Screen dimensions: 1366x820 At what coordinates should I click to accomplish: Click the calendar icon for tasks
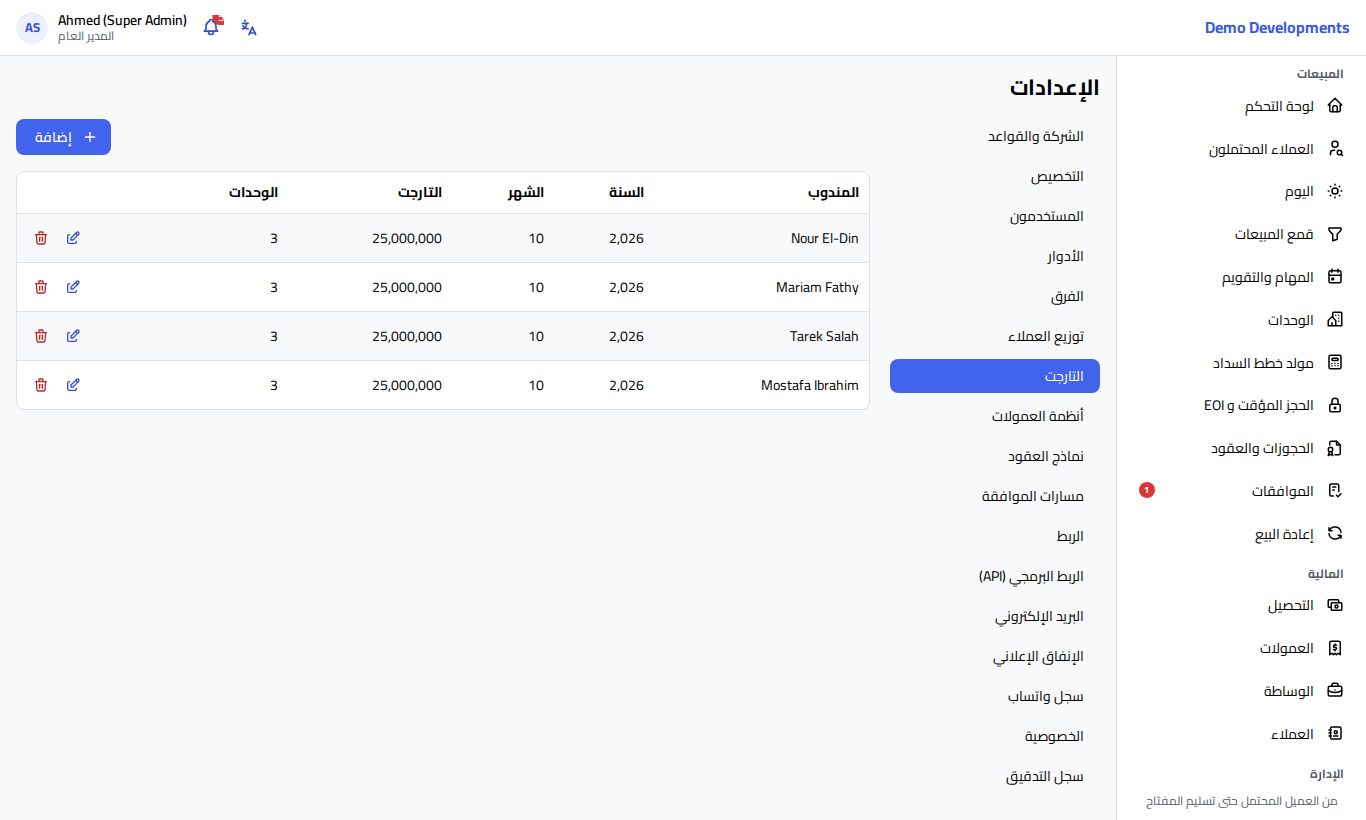pos(1334,277)
